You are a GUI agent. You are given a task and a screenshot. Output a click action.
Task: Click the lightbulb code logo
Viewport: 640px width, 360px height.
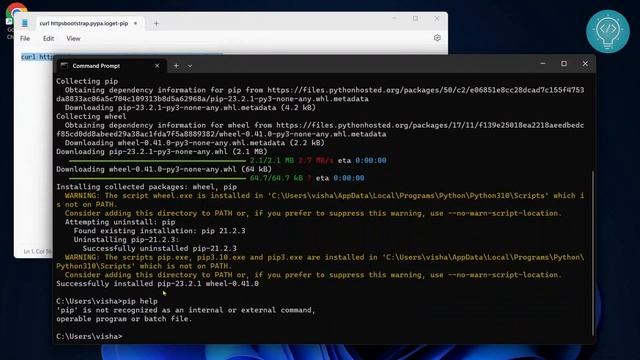click(x=608, y=31)
